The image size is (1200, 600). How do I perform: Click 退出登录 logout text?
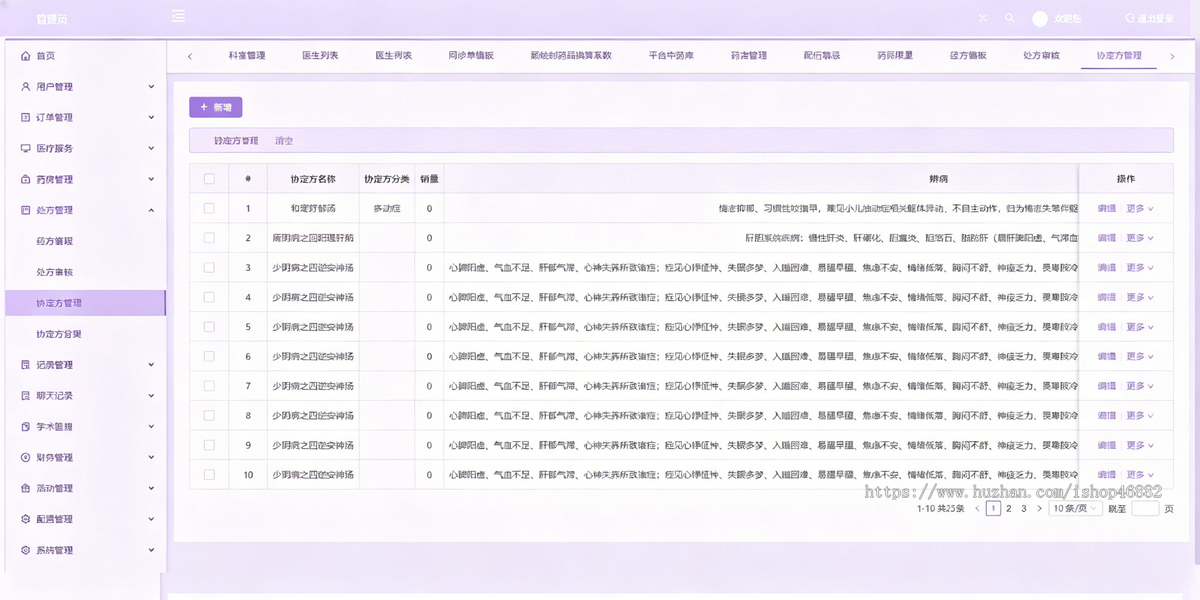point(1156,19)
